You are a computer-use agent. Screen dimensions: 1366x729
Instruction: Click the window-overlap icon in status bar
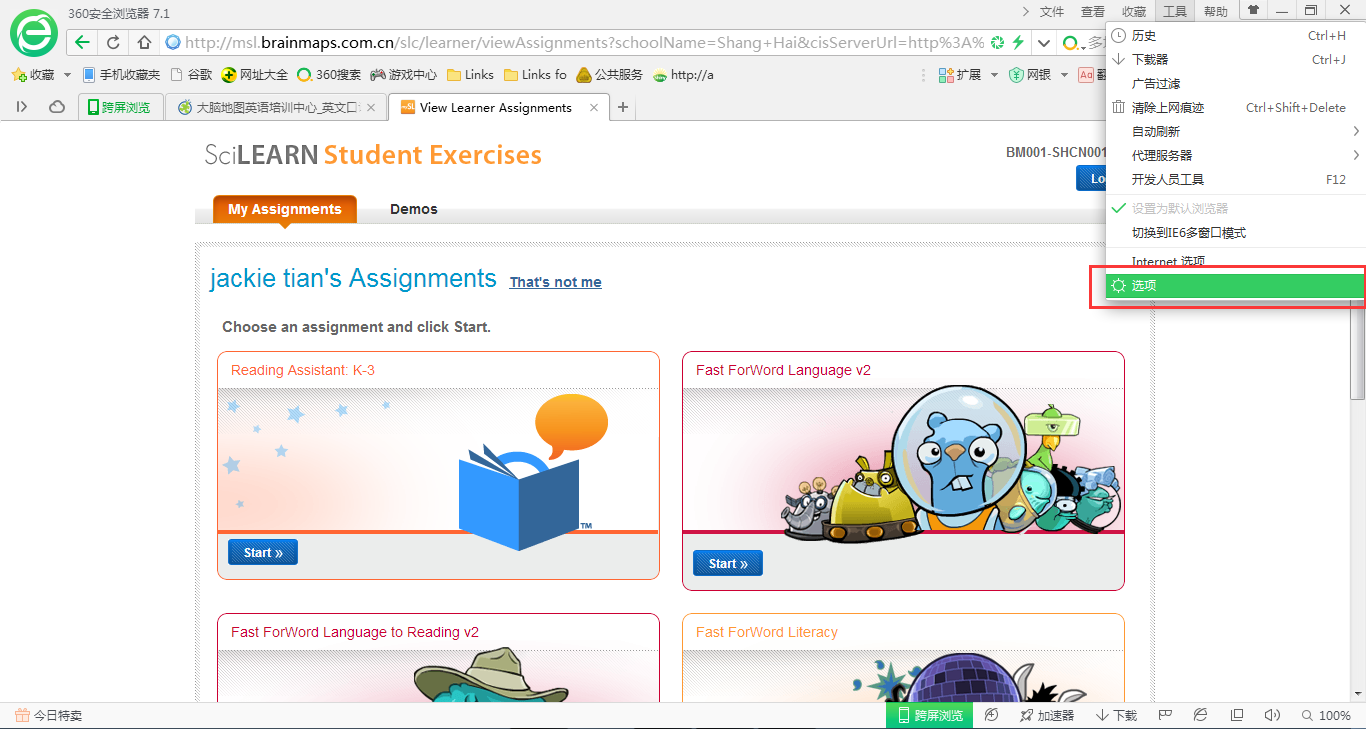pyautogui.click(x=1237, y=716)
